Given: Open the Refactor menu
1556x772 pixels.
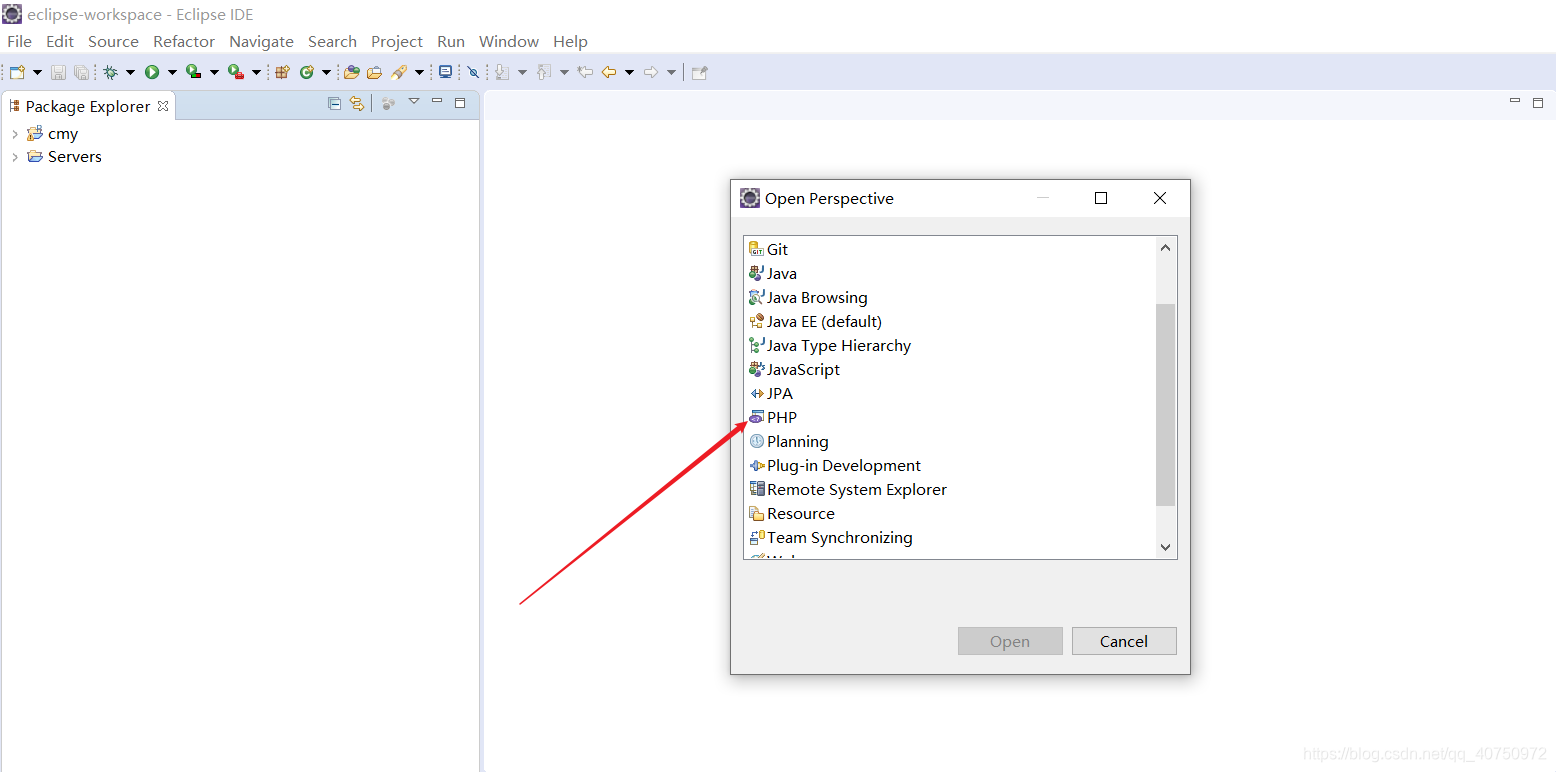Looking at the screenshot, I should (x=184, y=41).
